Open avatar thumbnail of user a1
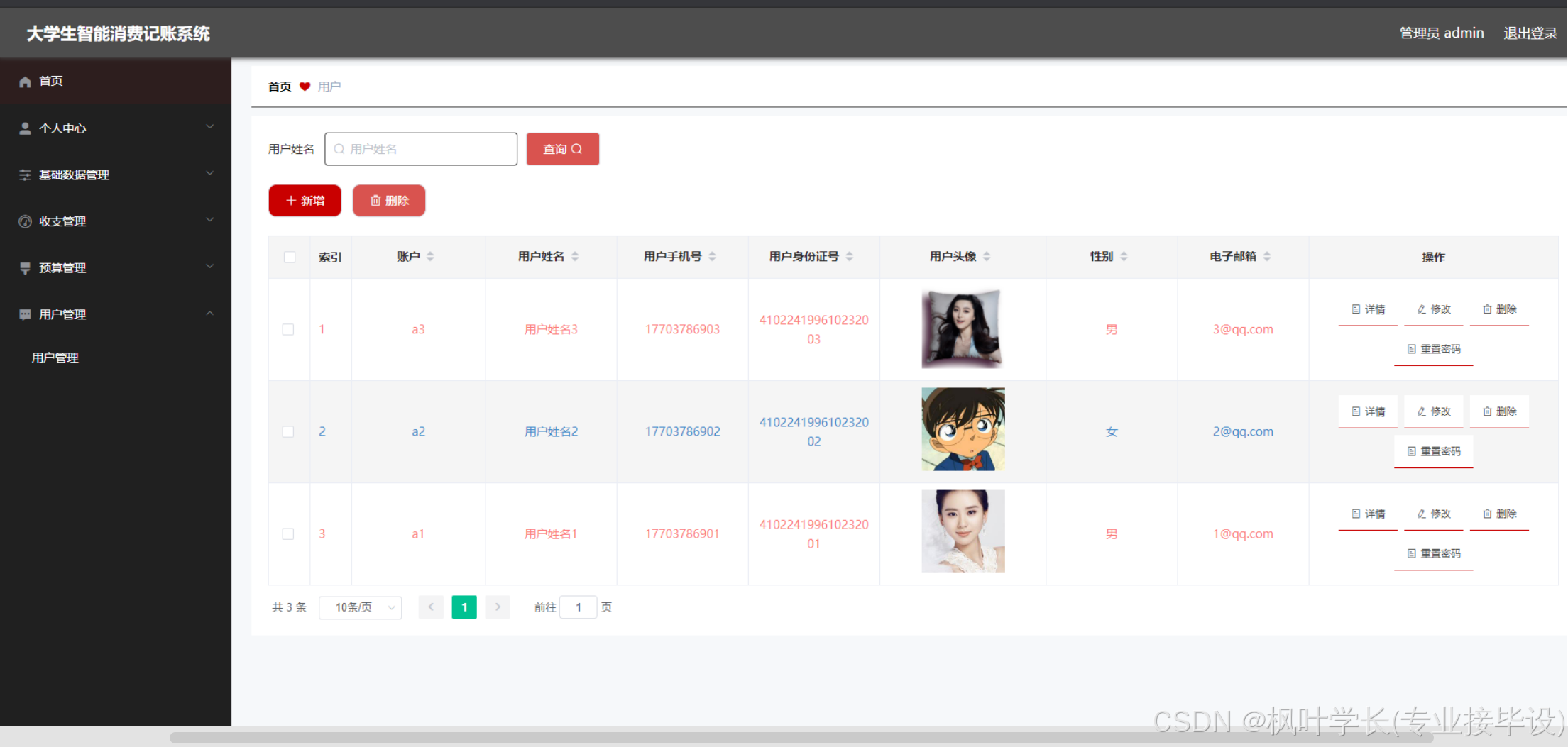Image resolution: width=1568 pixels, height=747 pixels. [963, 531]
